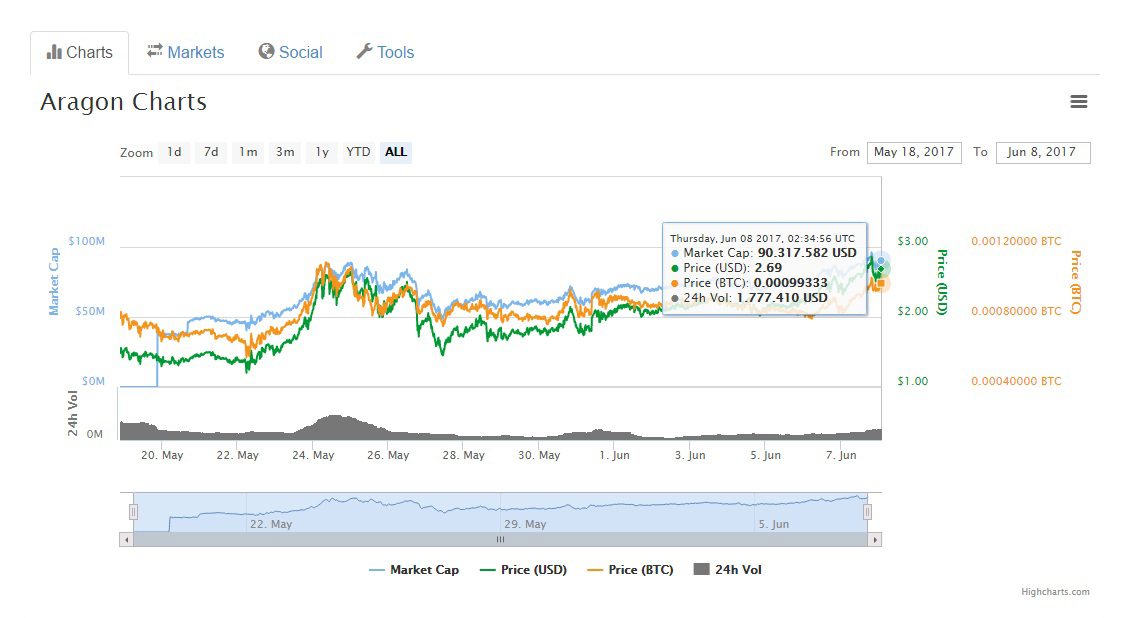Image resolution: width=1147 pixels, height=618 pixels.
Task: Click the 29. May navigator label
Action: [x=525, y=524]
